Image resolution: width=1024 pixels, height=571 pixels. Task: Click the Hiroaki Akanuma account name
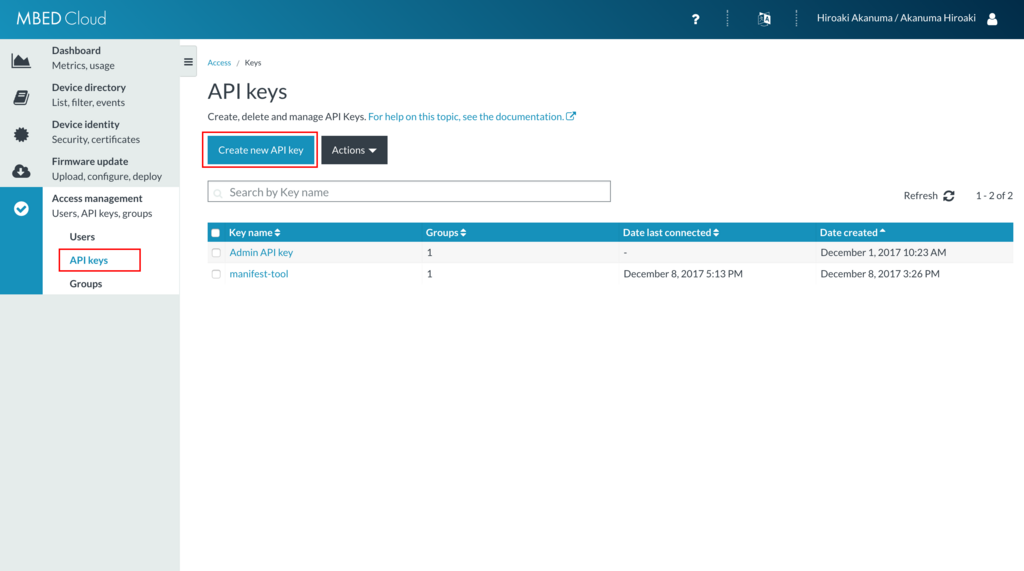pyautogui.click(x=896, y=18)
